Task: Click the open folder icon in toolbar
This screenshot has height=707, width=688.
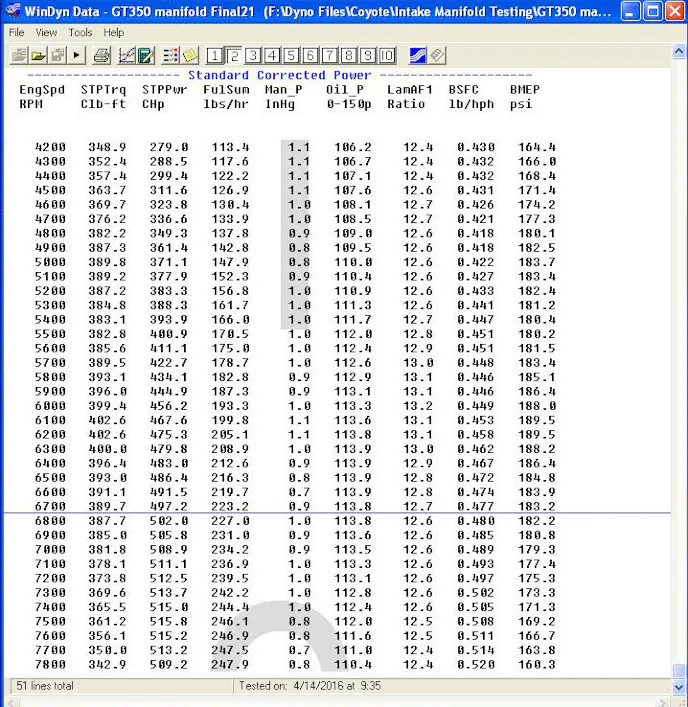Action: pos(37,55)
